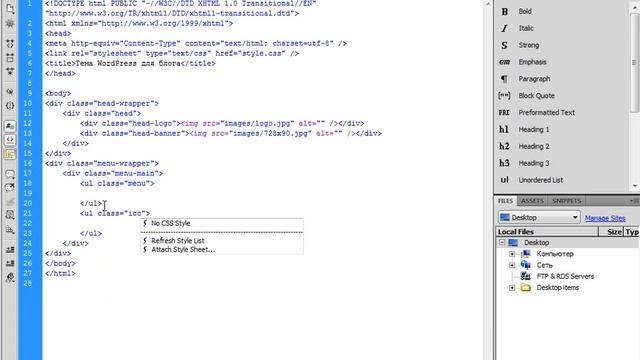640x360 pixels.
Task: Click the Collapse Selection icon
Action: tap(10, 58)
